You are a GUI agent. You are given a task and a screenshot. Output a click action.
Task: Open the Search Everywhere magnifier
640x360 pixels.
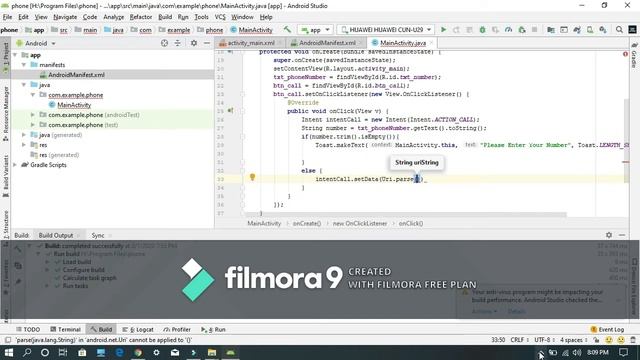[x=619, y=30]
